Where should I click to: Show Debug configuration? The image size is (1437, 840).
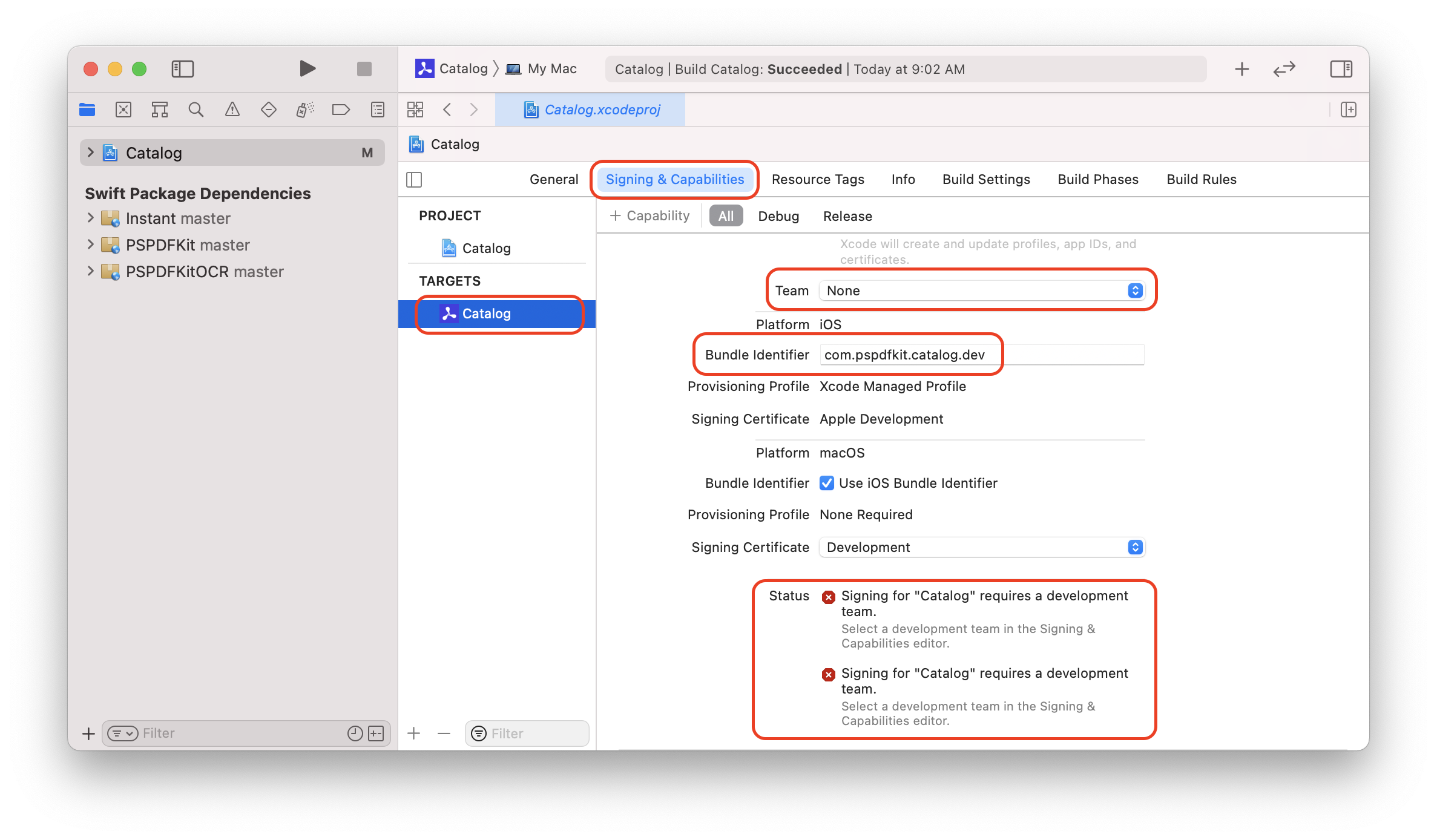pos(778,216)
